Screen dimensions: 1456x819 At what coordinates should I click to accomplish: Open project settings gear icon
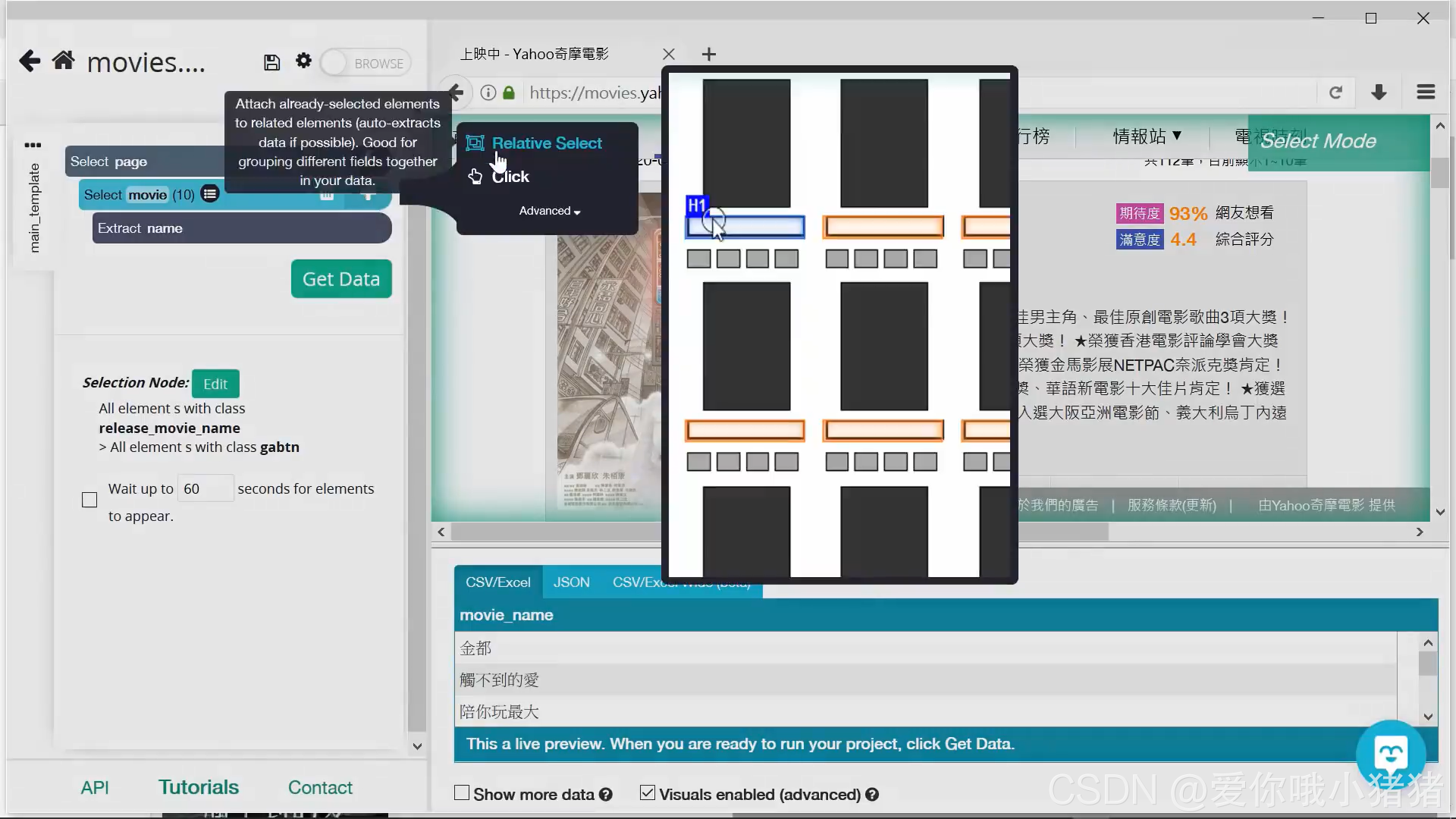[x=303, y=61]
